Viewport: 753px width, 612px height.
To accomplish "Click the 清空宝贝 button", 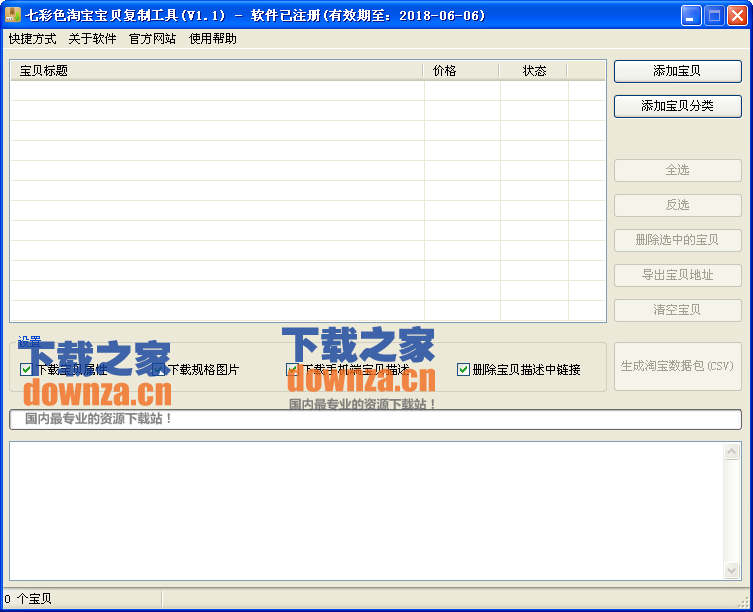I will coord(678,310).
